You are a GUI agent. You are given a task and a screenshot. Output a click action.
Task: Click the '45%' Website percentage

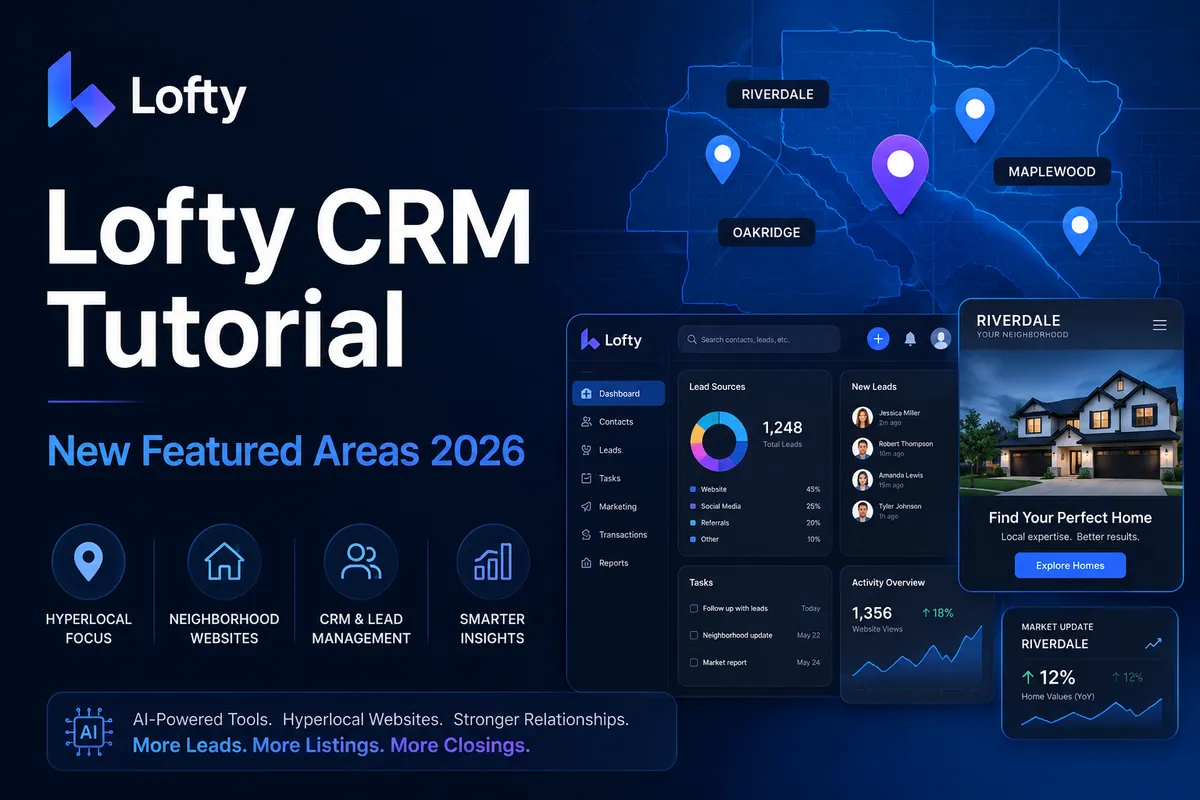pos(813,490)
